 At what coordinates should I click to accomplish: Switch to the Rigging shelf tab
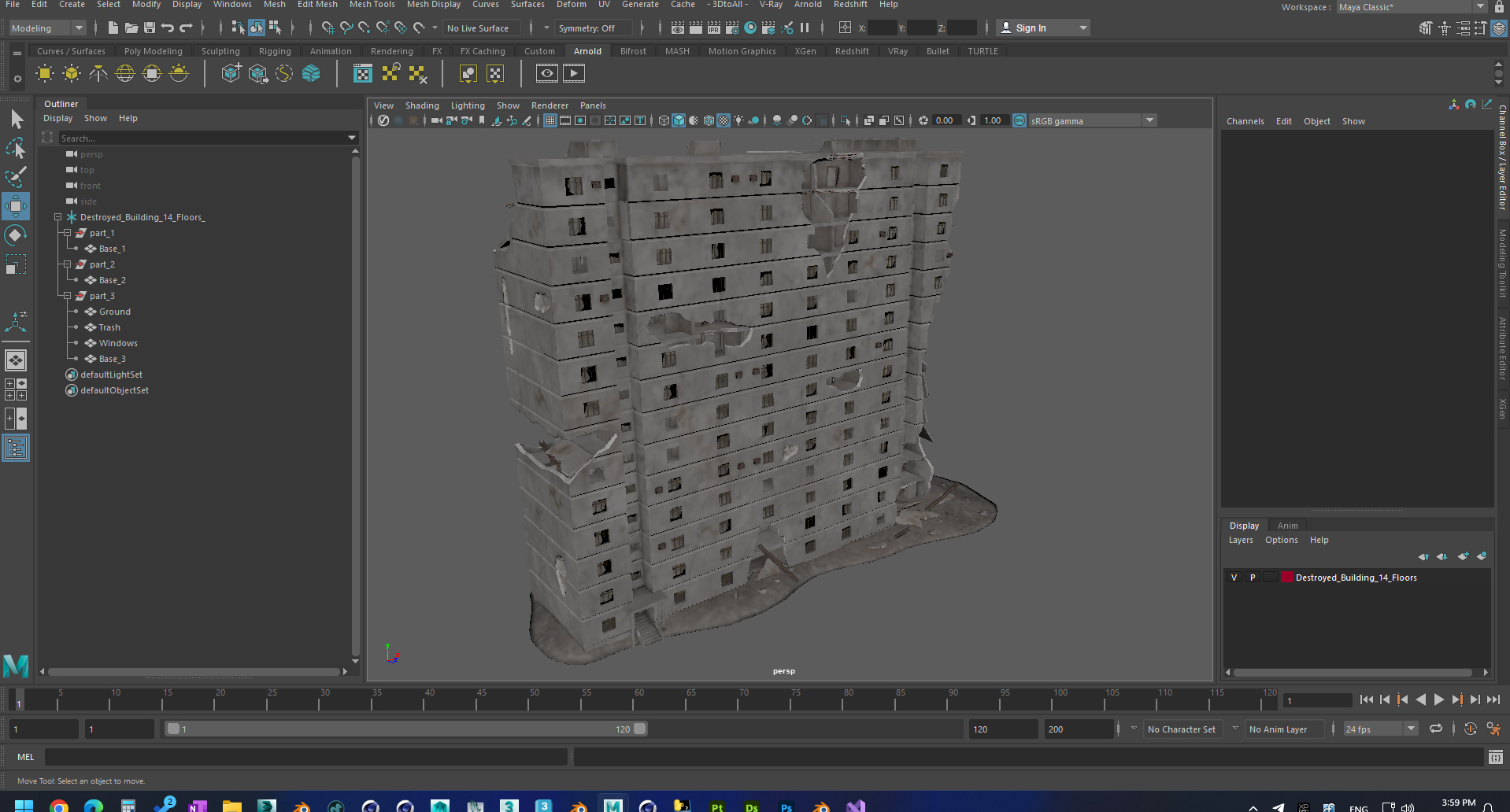coord(275,51)
